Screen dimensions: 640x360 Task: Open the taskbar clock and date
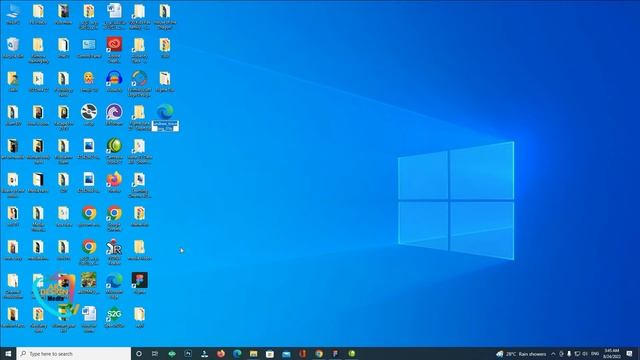(612, 353)
